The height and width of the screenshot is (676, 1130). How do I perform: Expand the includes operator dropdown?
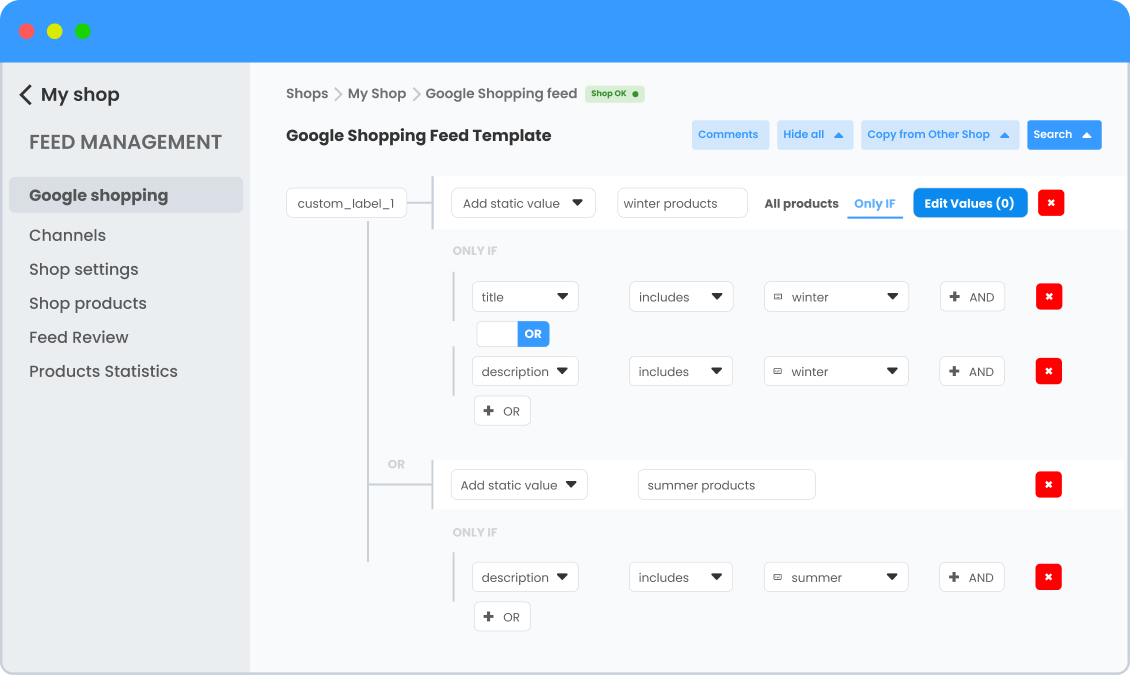click(680, 296)
